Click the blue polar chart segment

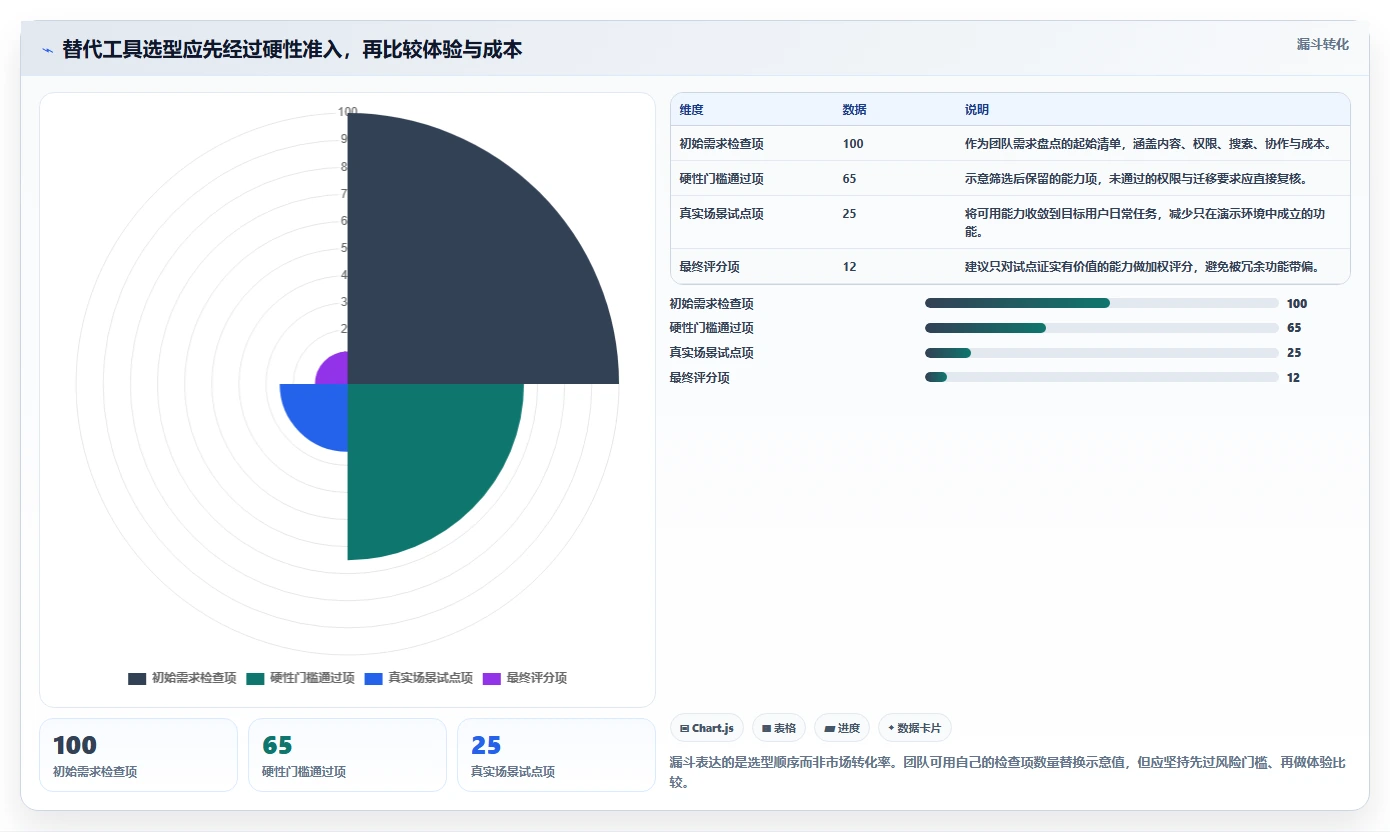(320, 412)
